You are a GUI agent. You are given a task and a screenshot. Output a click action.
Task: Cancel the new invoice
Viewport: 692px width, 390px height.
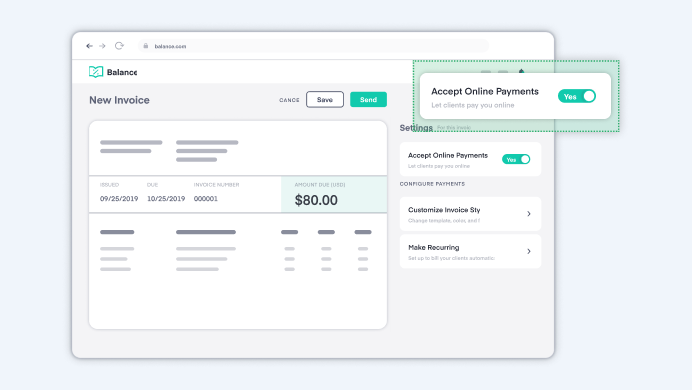click(289, 100)
